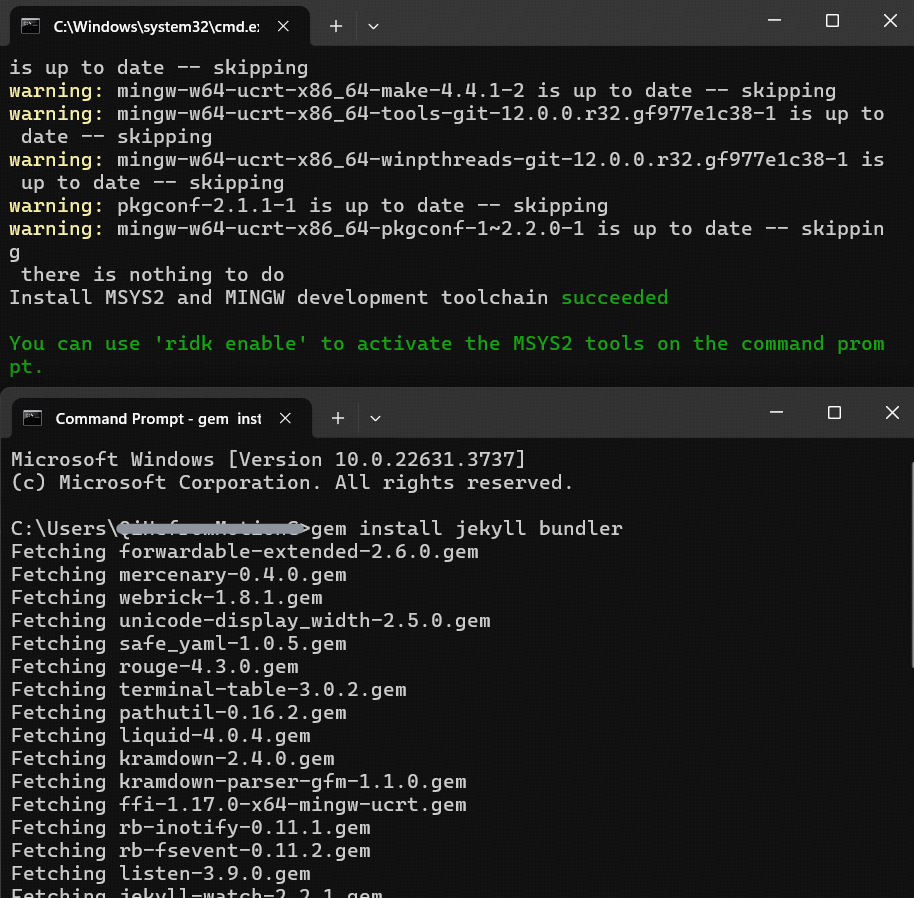Close the Command Prompt gem install window

coord(892,413)
